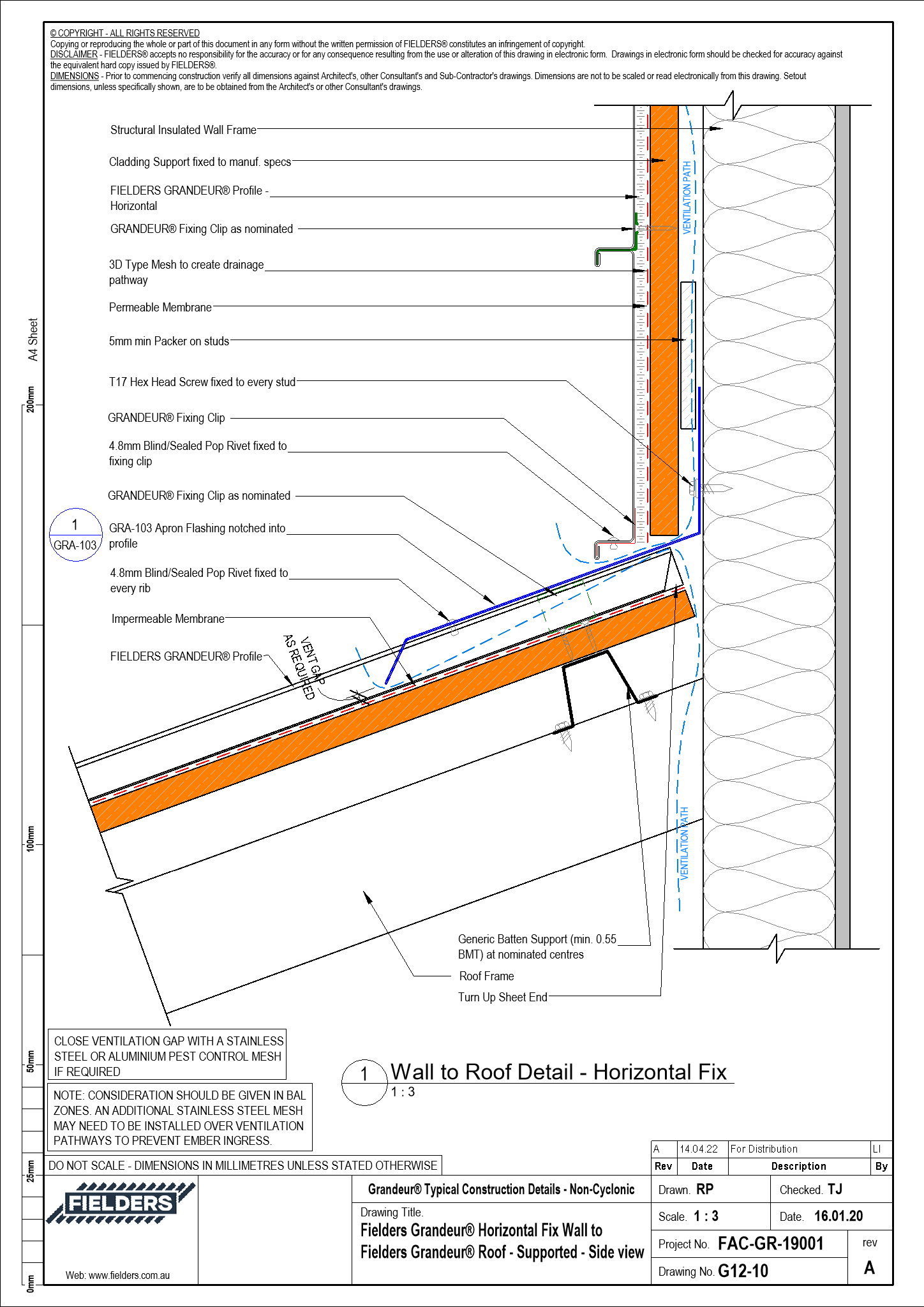This screenshot has width=924, height=1307.
Task: Click the GRA-103 detail reference circle
Action: point(76,535)
